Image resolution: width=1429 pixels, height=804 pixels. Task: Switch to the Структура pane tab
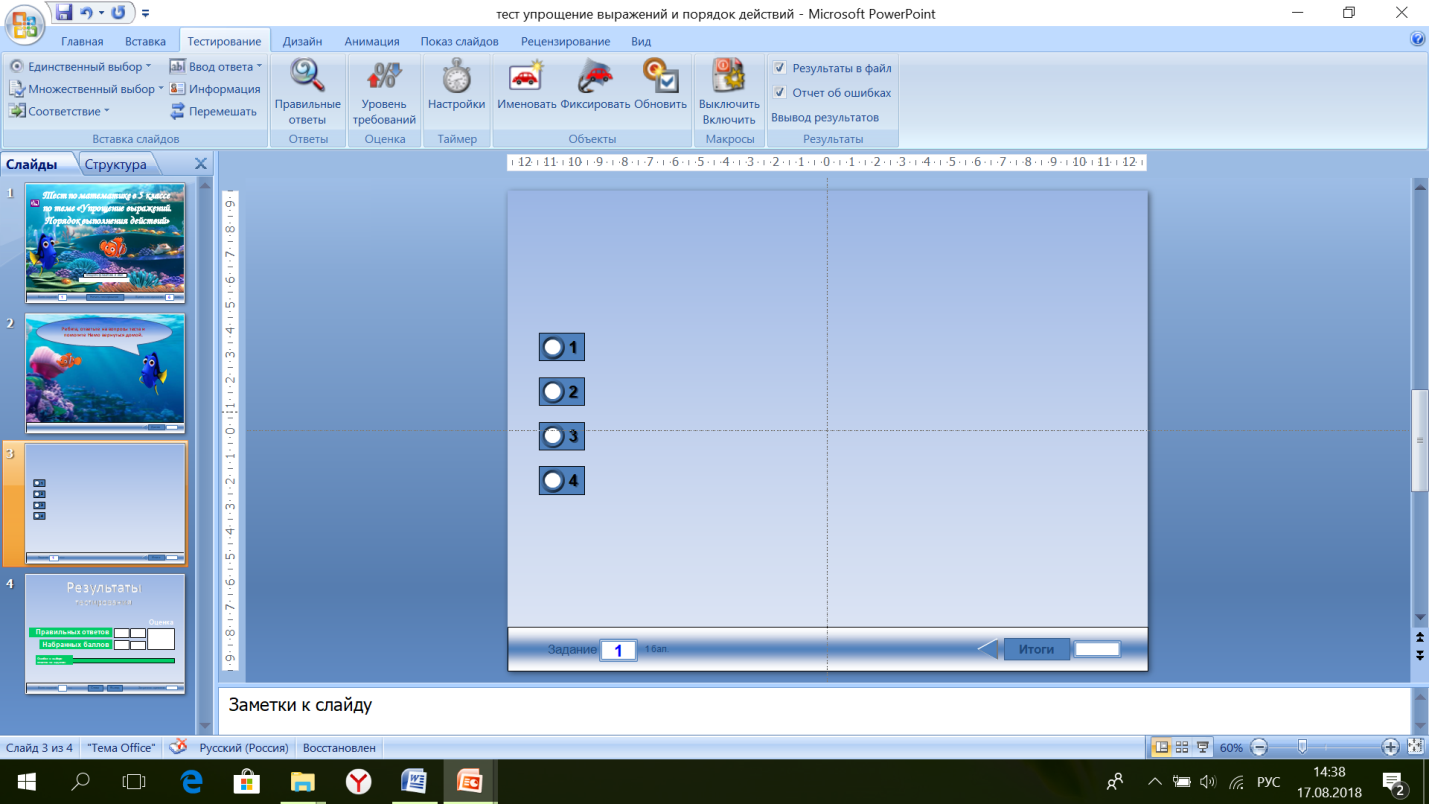coord(116,164)
